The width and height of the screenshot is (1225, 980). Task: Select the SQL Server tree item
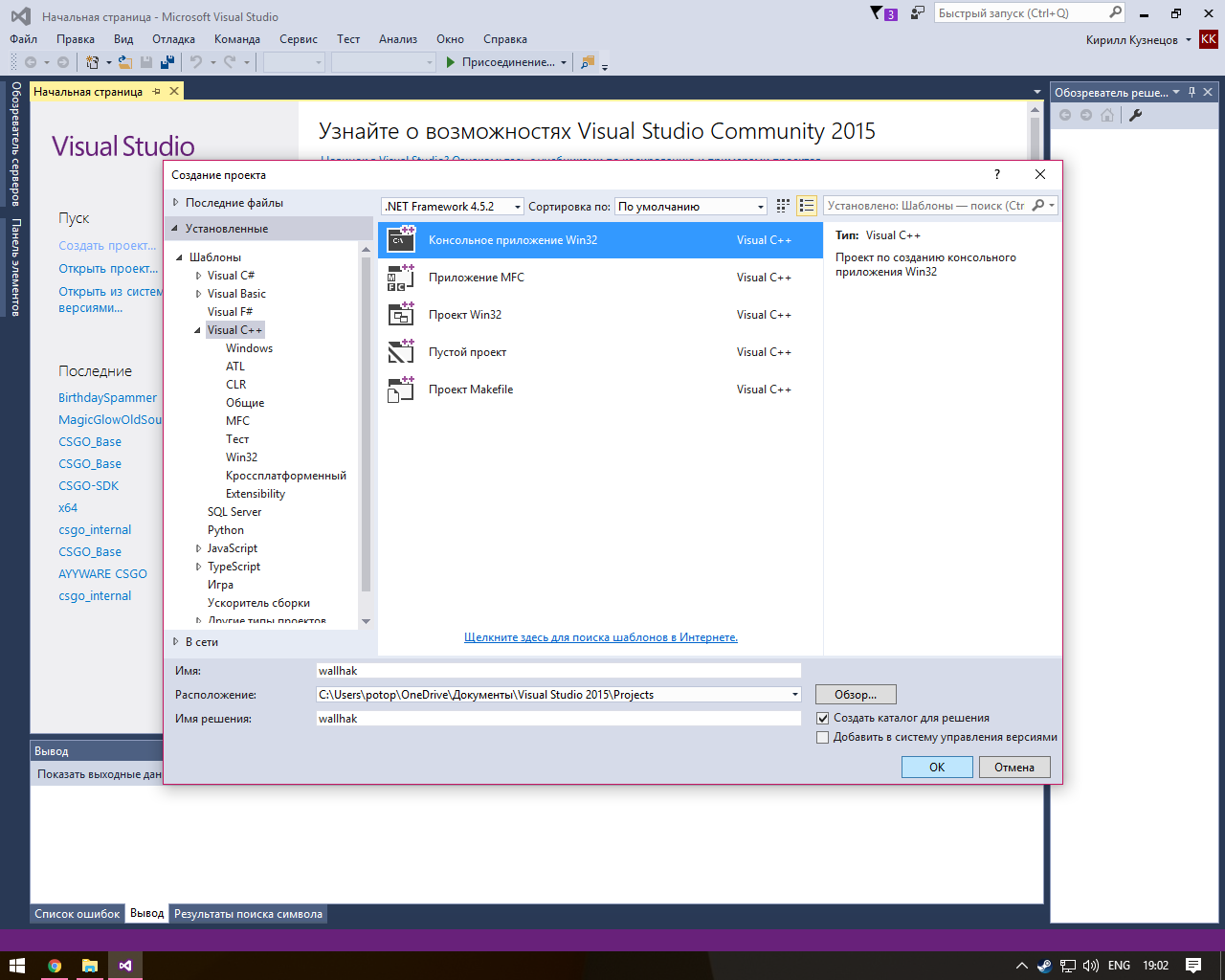(234, 512)
